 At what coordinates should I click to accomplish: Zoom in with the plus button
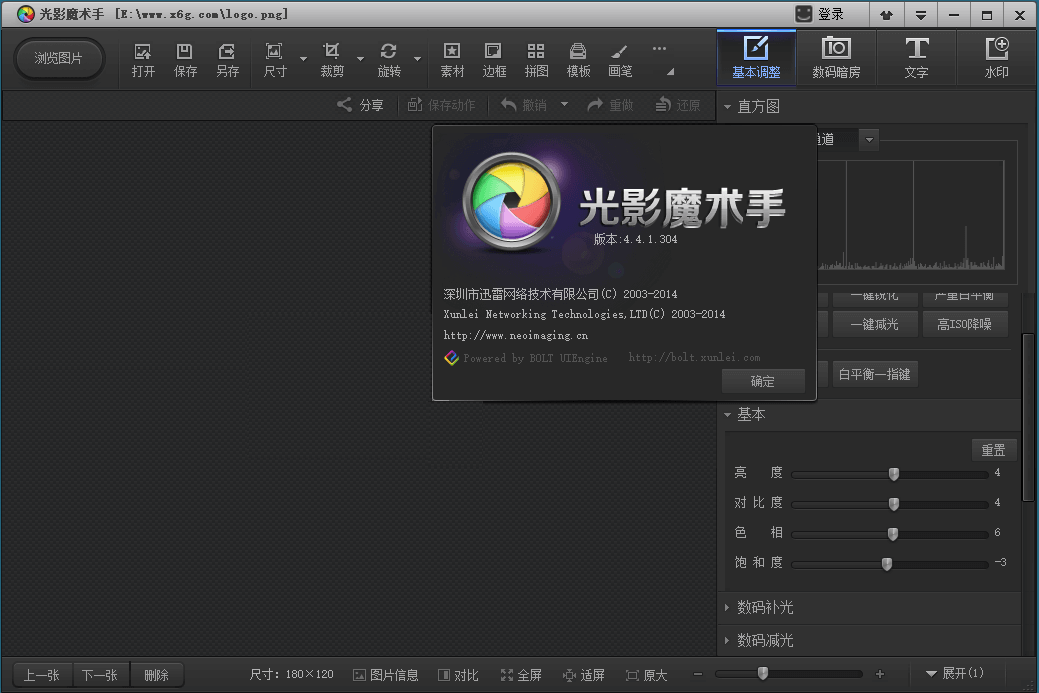pyautogui.click(x=880, y=674)
